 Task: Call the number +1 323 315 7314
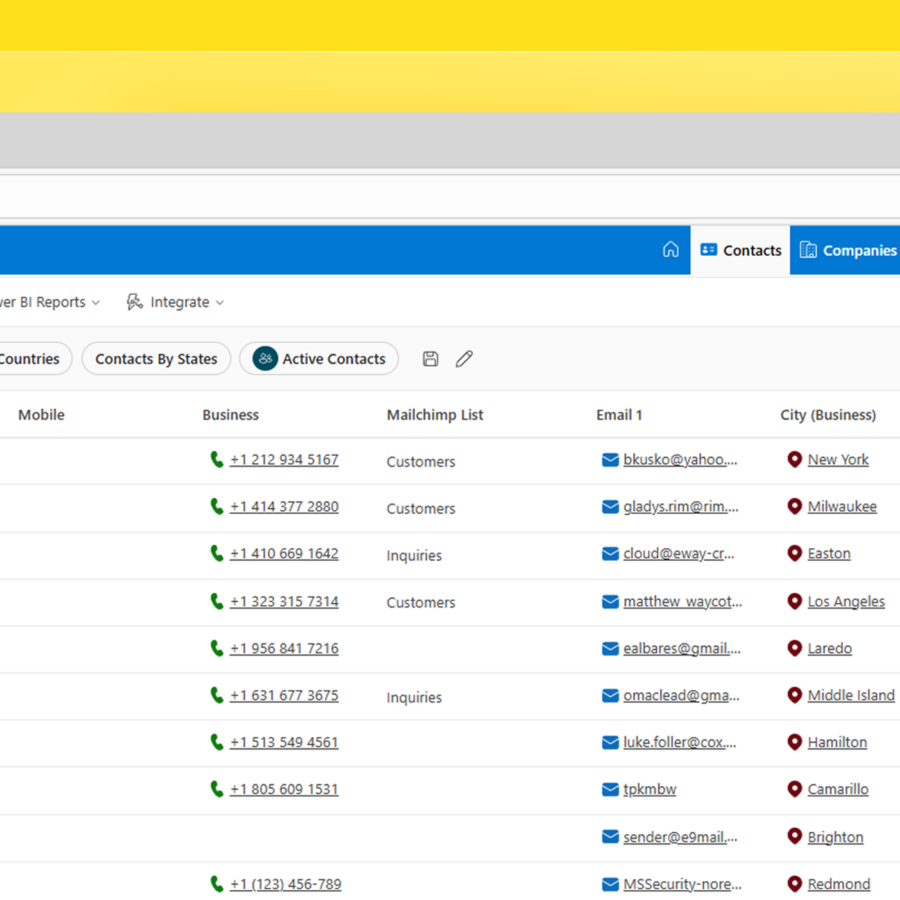284,601
